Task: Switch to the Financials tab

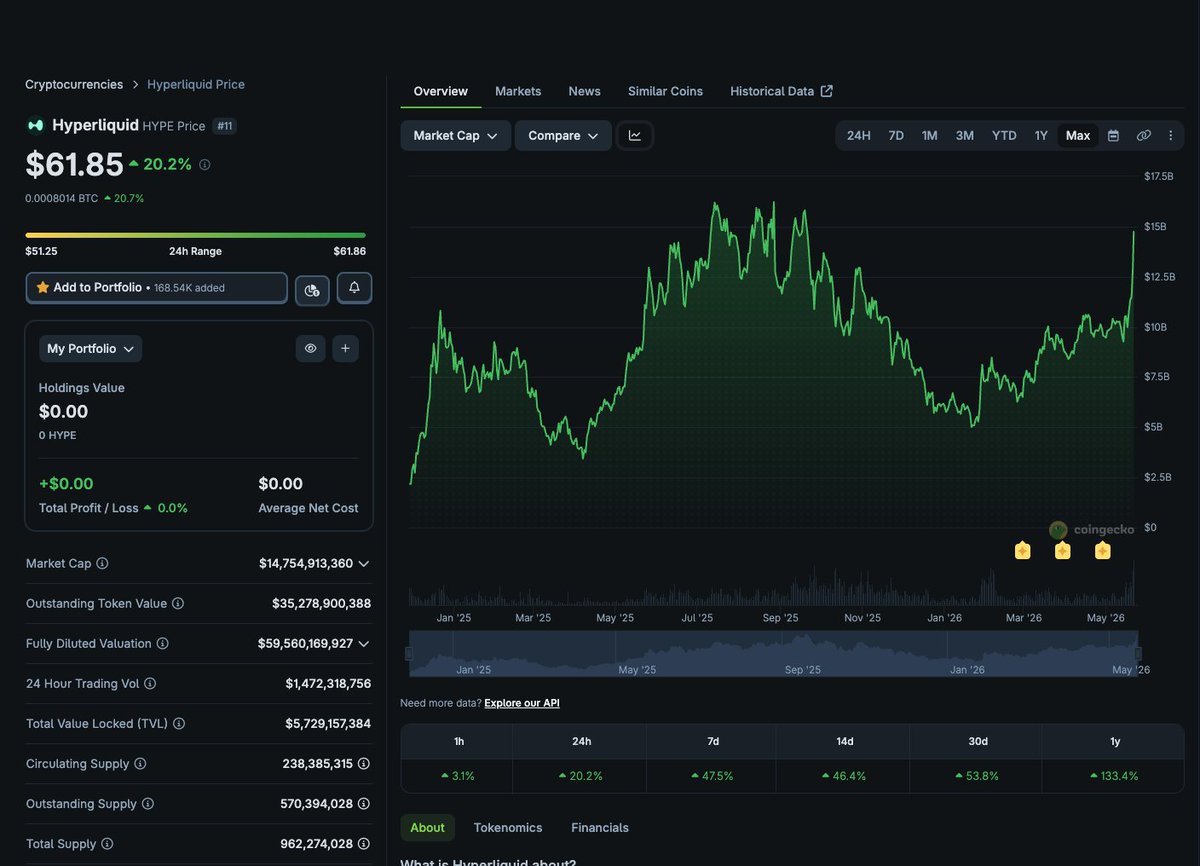Action: (x=600, y=828)
